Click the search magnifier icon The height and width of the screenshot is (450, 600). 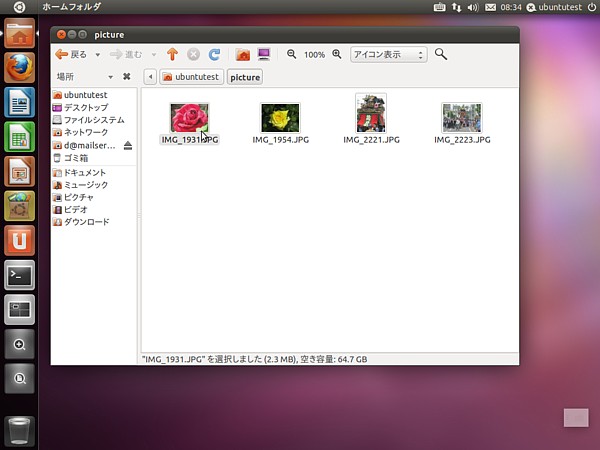click(441, 54)
